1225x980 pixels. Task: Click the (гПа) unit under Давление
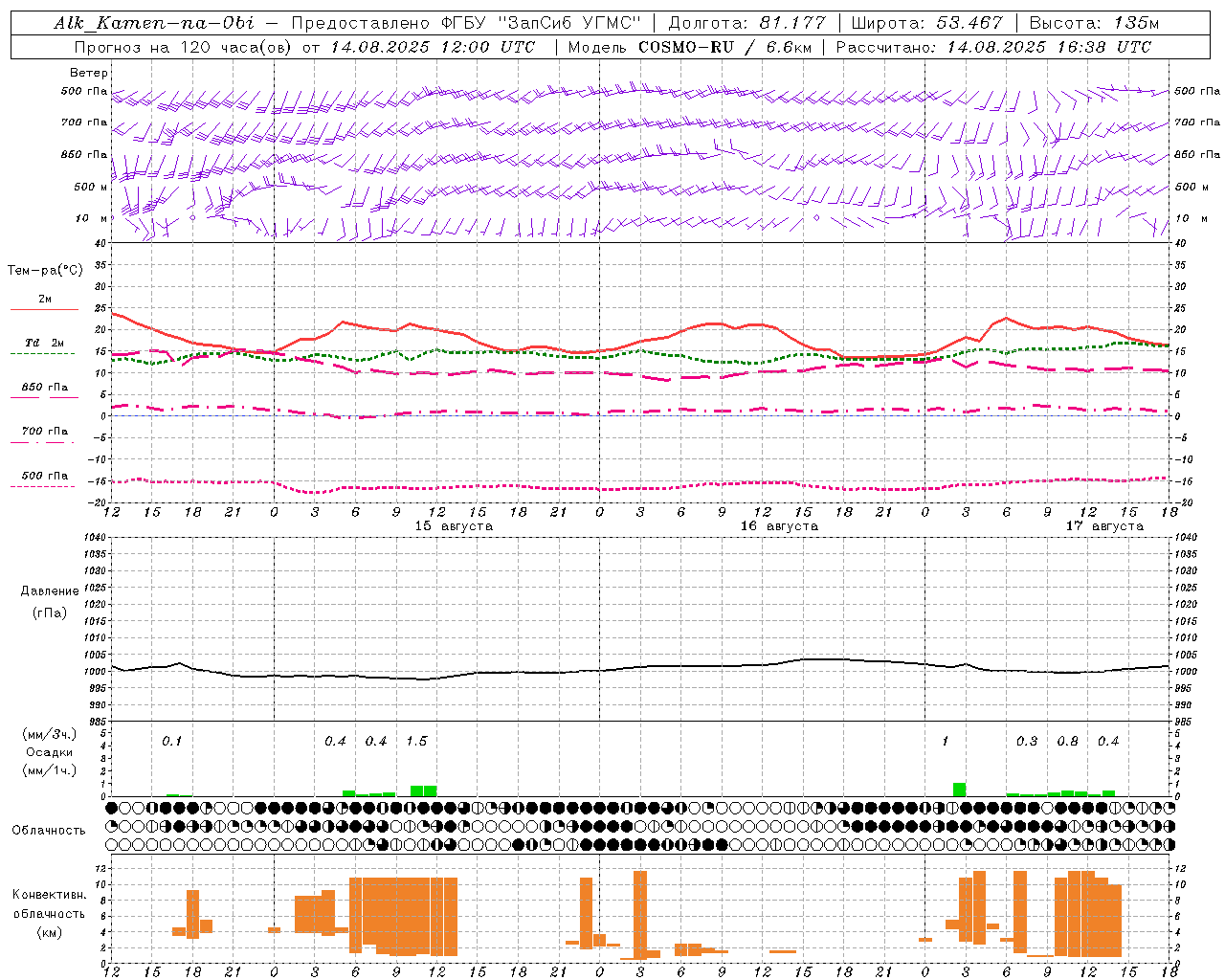[x=50, y=612]
